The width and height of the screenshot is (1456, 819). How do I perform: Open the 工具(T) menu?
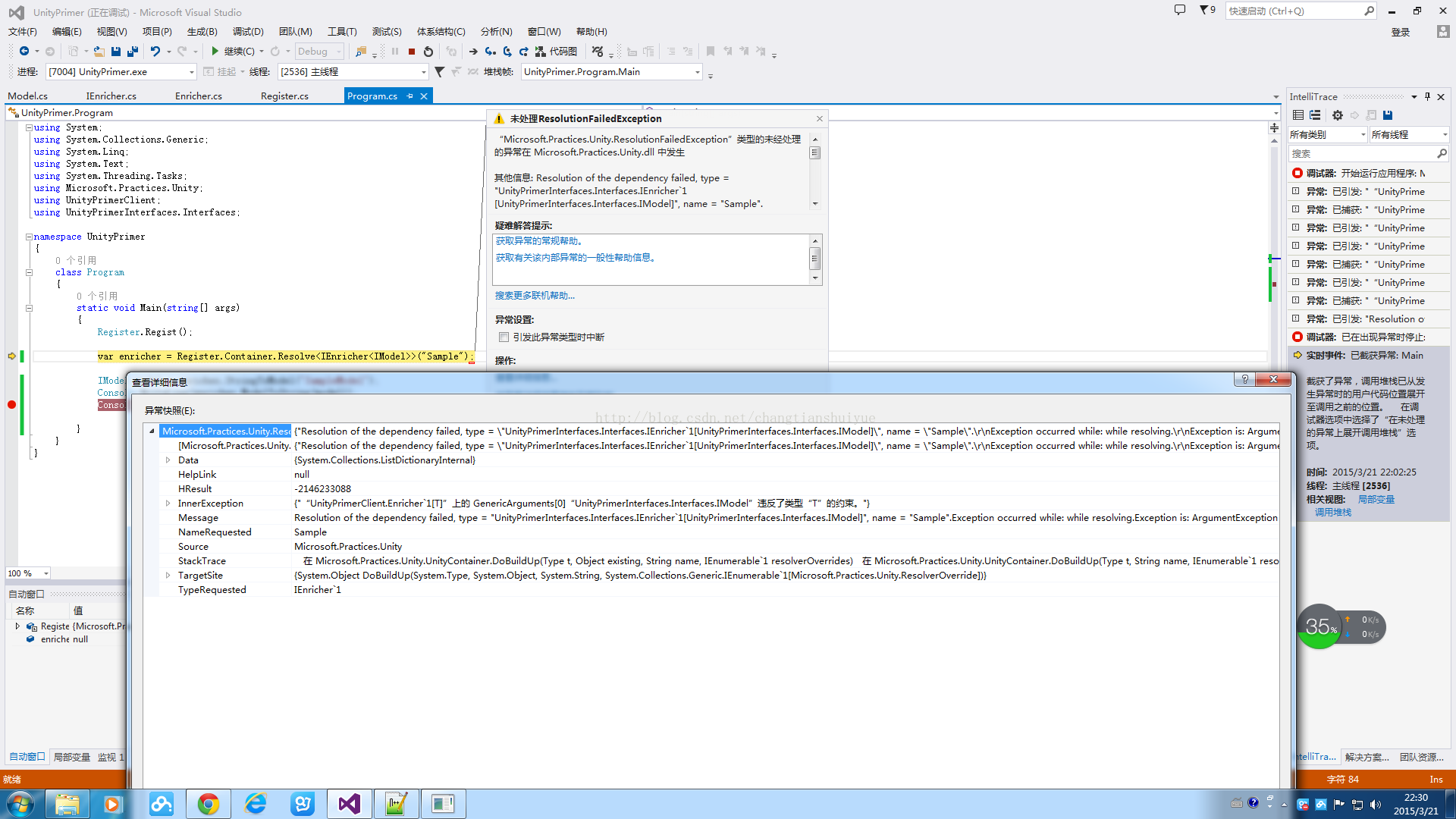coord(342,31)
